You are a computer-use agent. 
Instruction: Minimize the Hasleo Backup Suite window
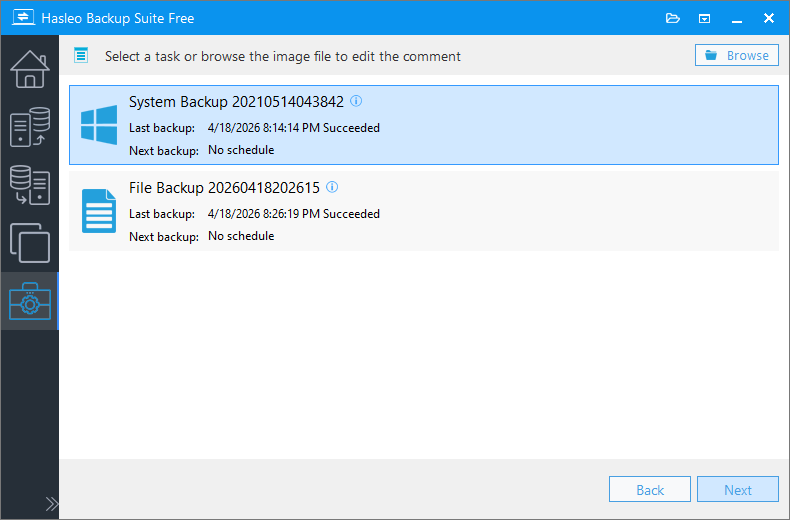737,19
